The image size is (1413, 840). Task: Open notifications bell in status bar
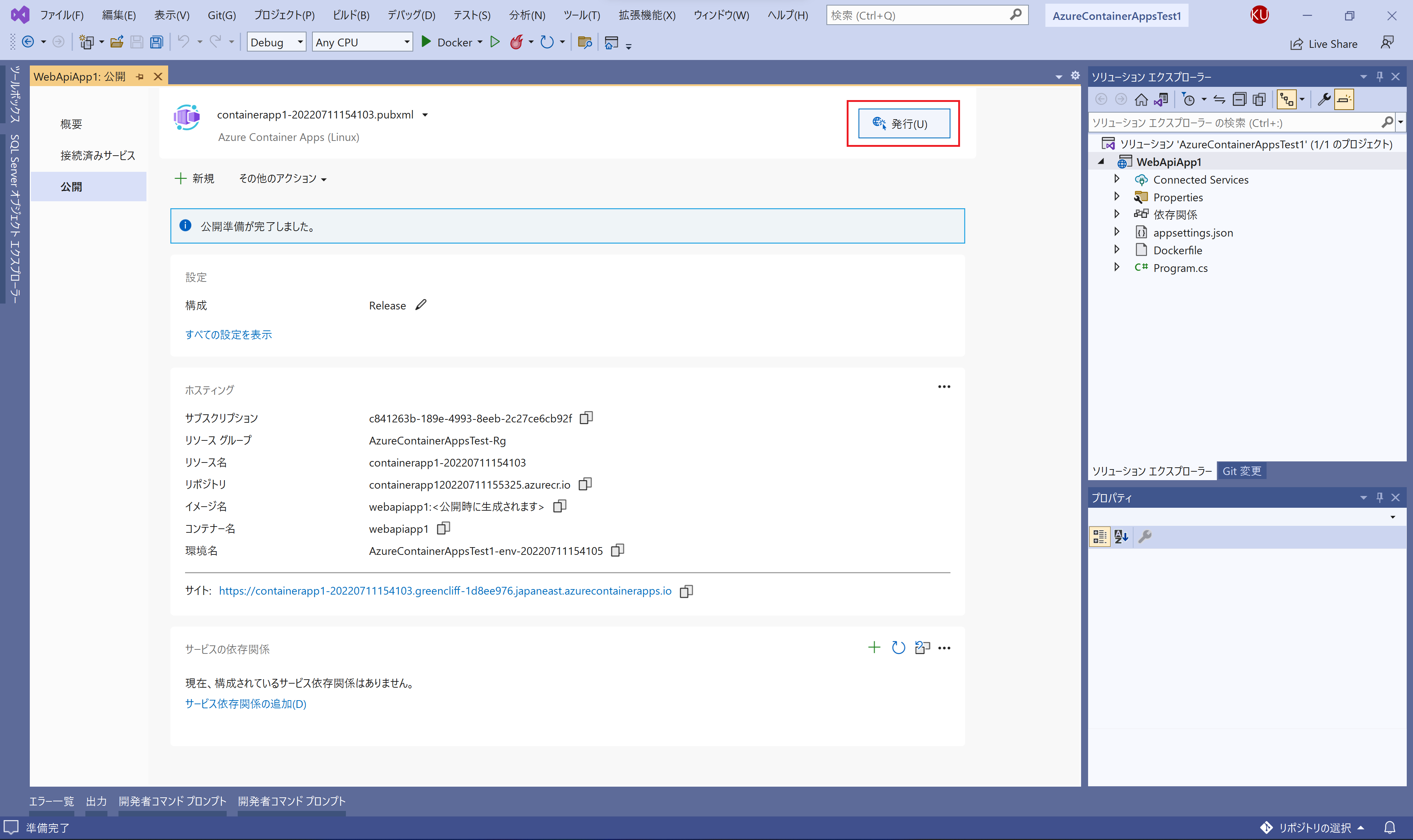1389,827
